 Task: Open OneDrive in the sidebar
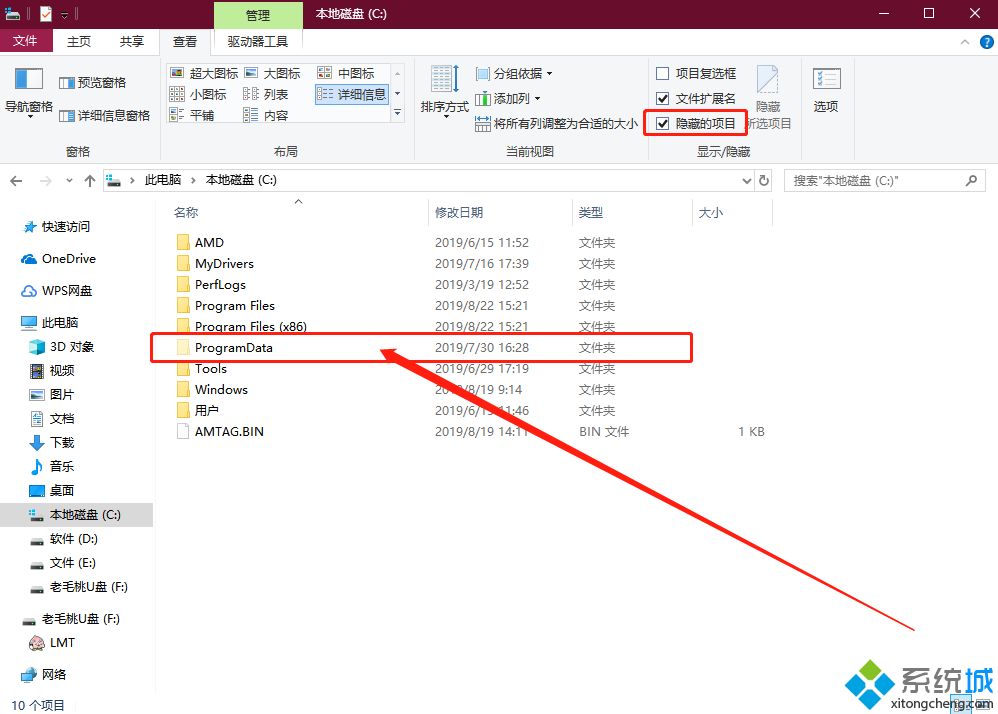pos(59,259)
